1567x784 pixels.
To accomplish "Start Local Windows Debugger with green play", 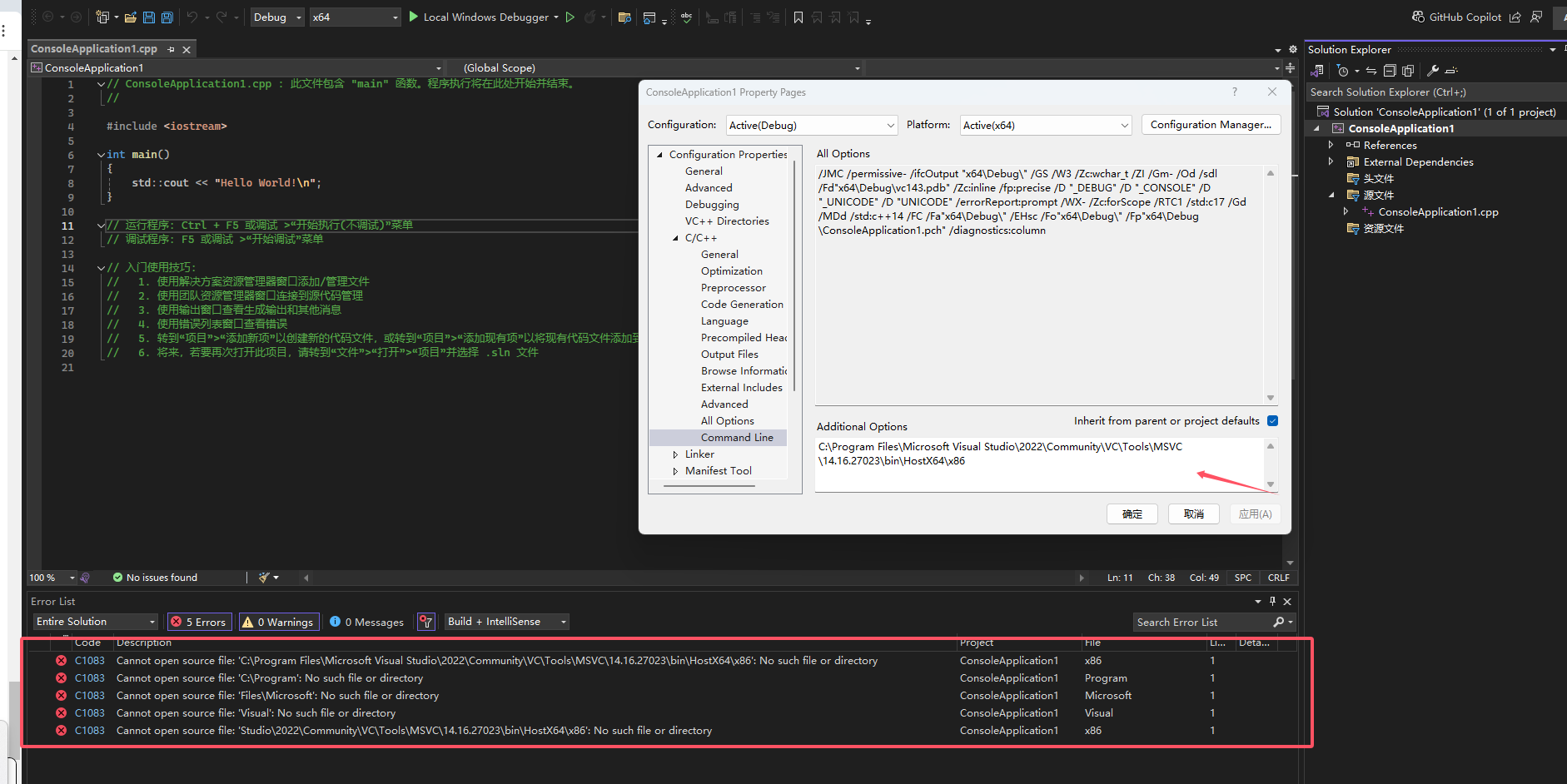I will (x=414, y=17).
